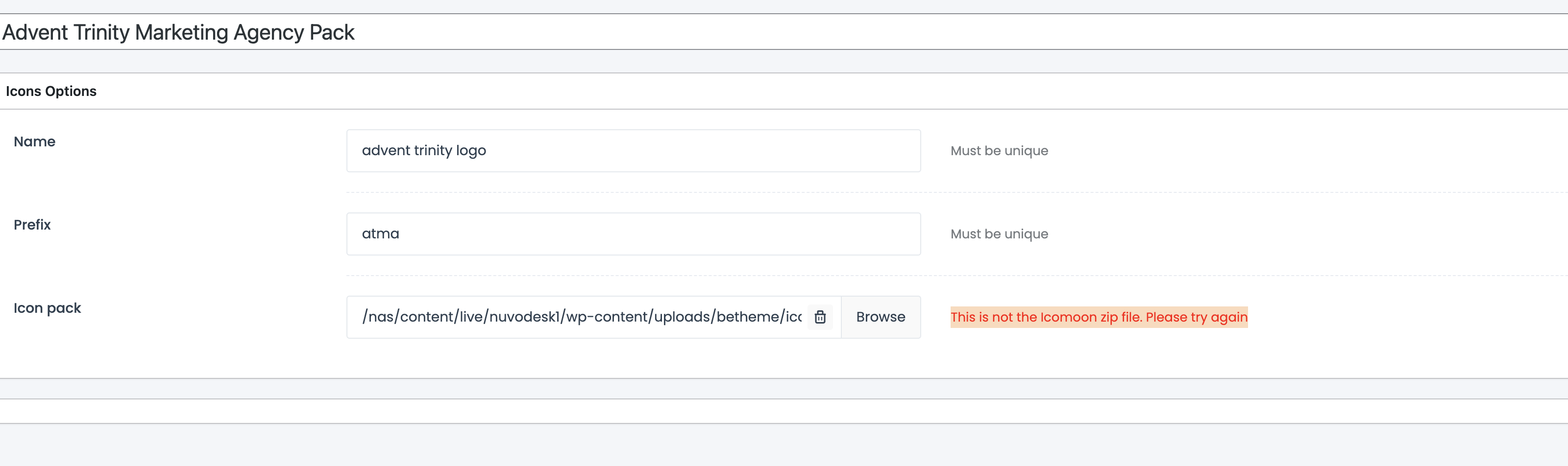Click the Browse button
The height and width of the screenshot is (466, 1568).
[880, 317]
